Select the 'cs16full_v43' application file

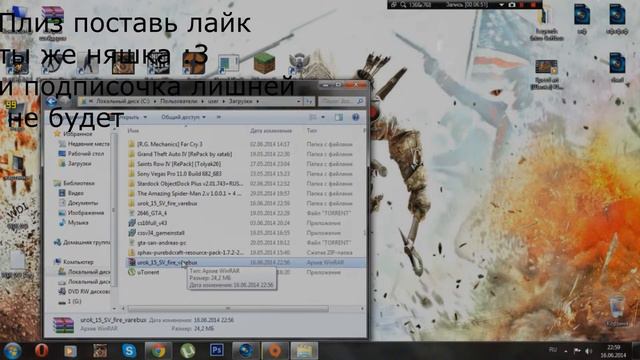click(147, 223)
